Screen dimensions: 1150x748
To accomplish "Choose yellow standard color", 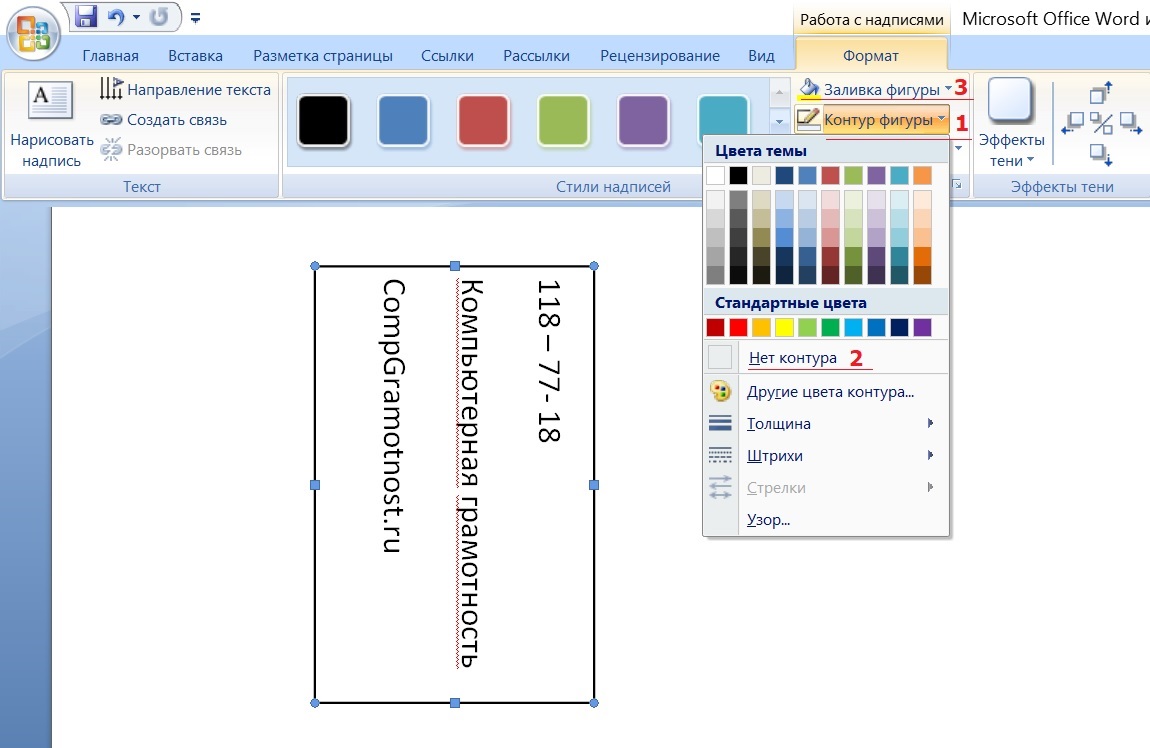I will click(x=785, y=327).
